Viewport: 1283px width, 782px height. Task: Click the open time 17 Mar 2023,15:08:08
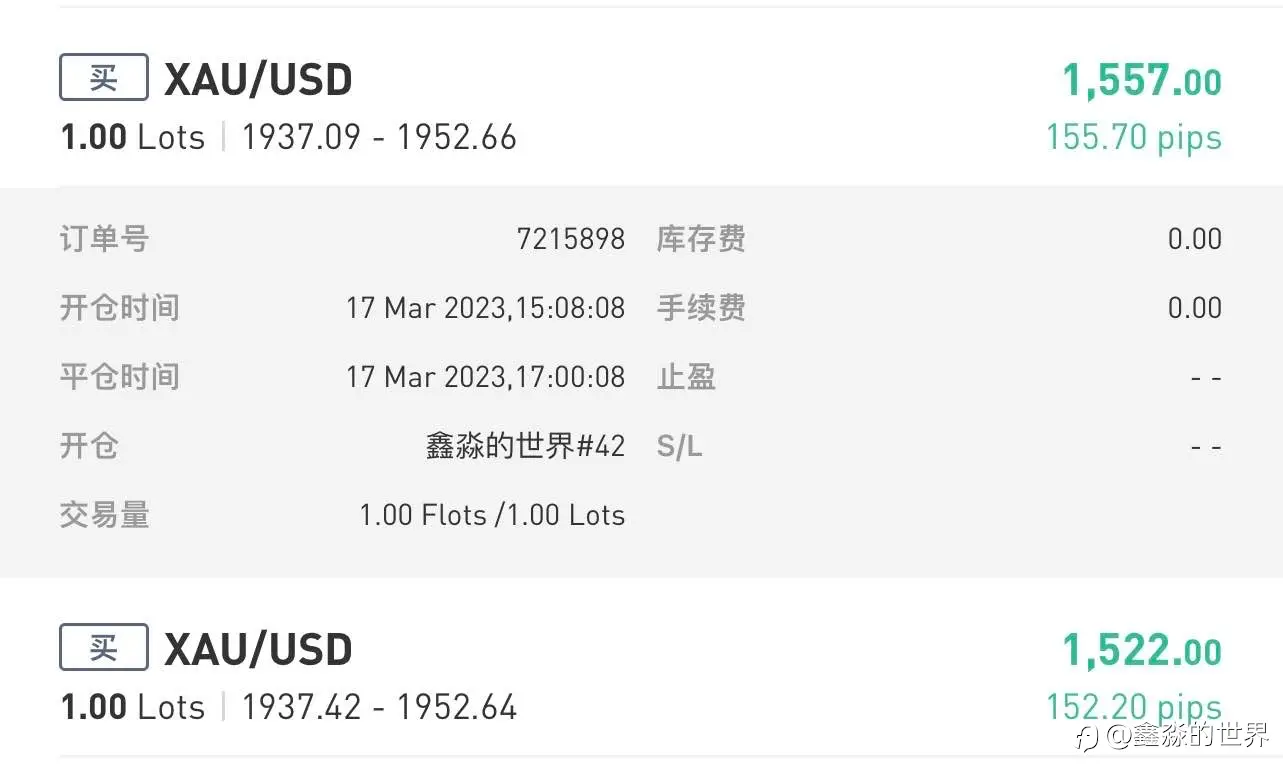[485, 308]
